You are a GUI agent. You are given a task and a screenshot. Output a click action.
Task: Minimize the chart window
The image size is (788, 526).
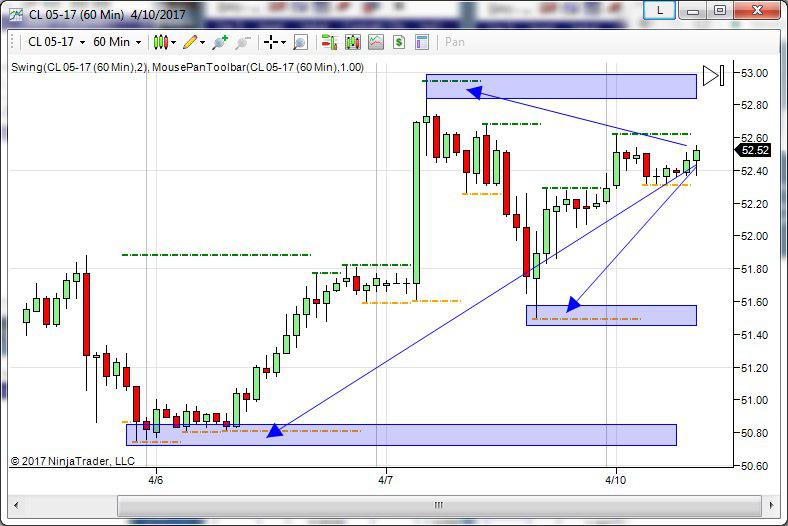click(x=693, y=10)
